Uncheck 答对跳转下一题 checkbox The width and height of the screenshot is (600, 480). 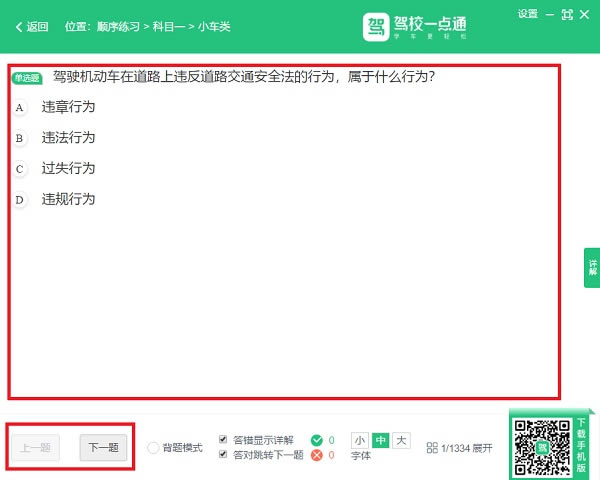223,455
